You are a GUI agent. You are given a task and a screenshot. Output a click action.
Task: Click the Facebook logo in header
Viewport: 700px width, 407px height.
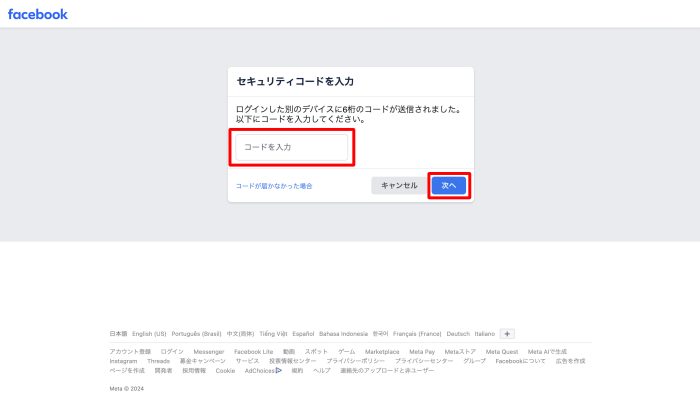38,14
